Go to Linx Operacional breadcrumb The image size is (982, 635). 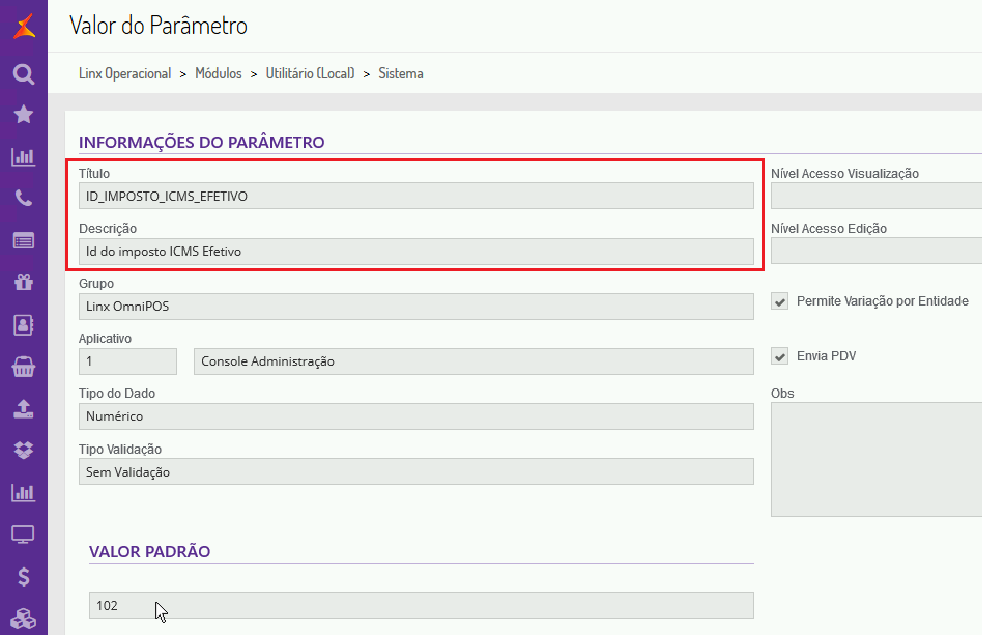125,73
